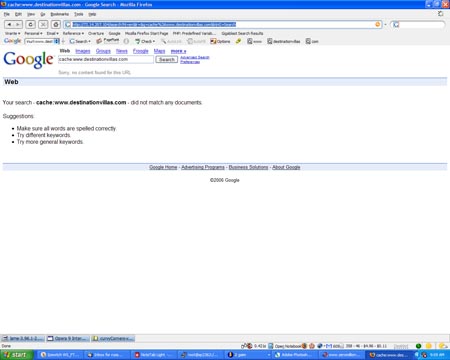Click the Windows Start button
This screenshot has width=450, height=360.
click(x=16, y=355)
